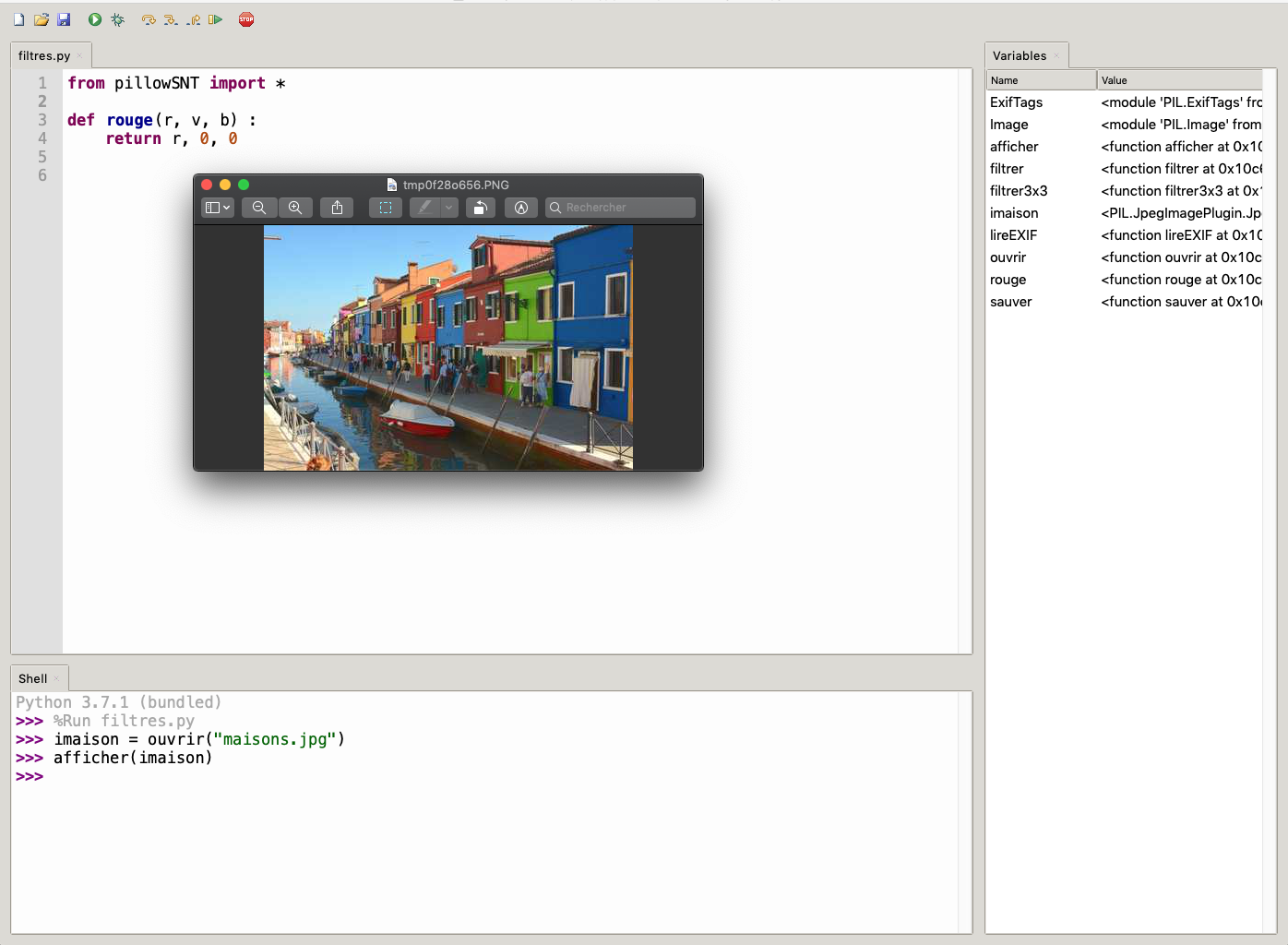Click the Open file folder icon
The image size is (1288, 945).
41,19
